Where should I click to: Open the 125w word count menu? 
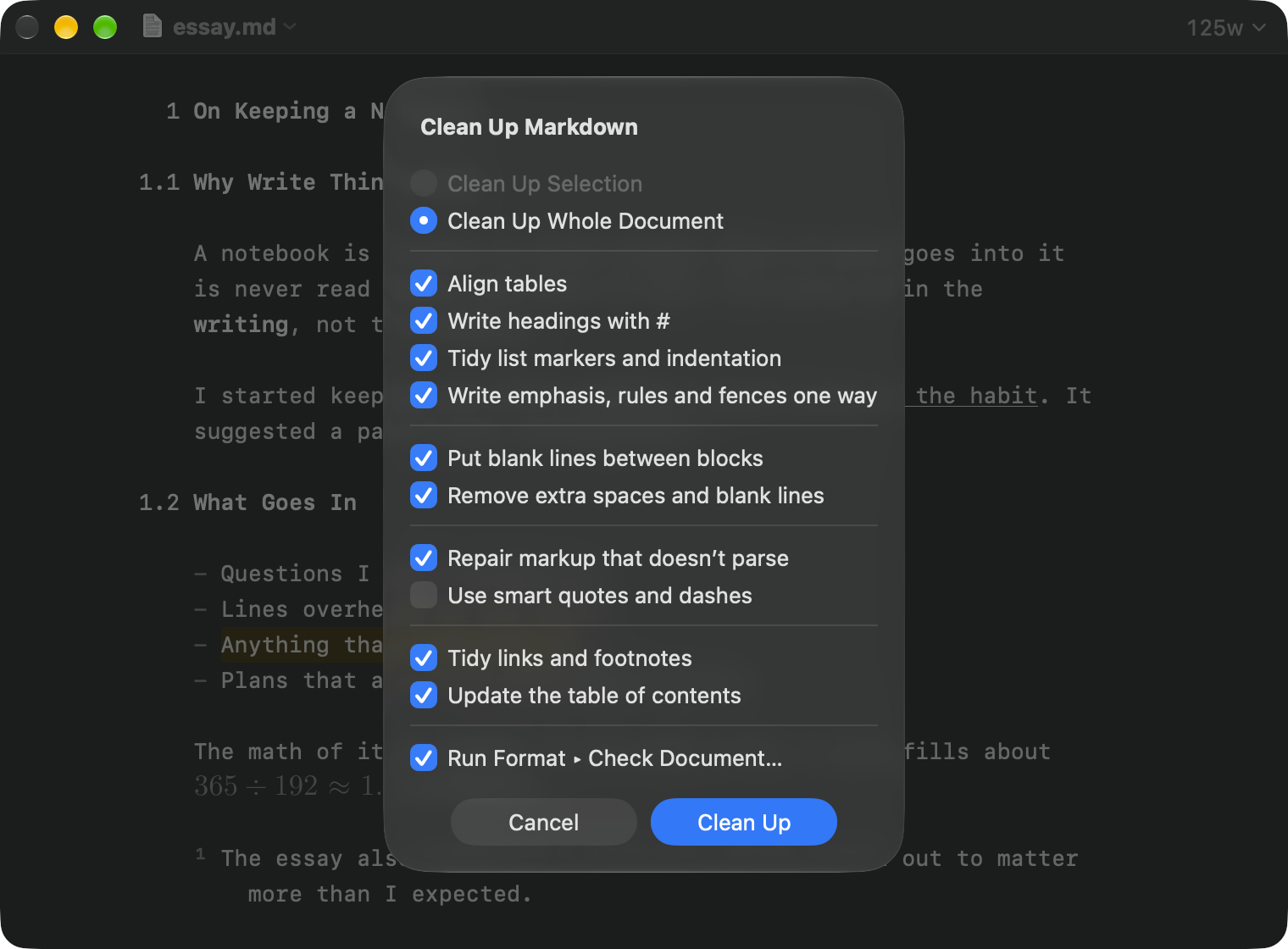[1226, 28]
